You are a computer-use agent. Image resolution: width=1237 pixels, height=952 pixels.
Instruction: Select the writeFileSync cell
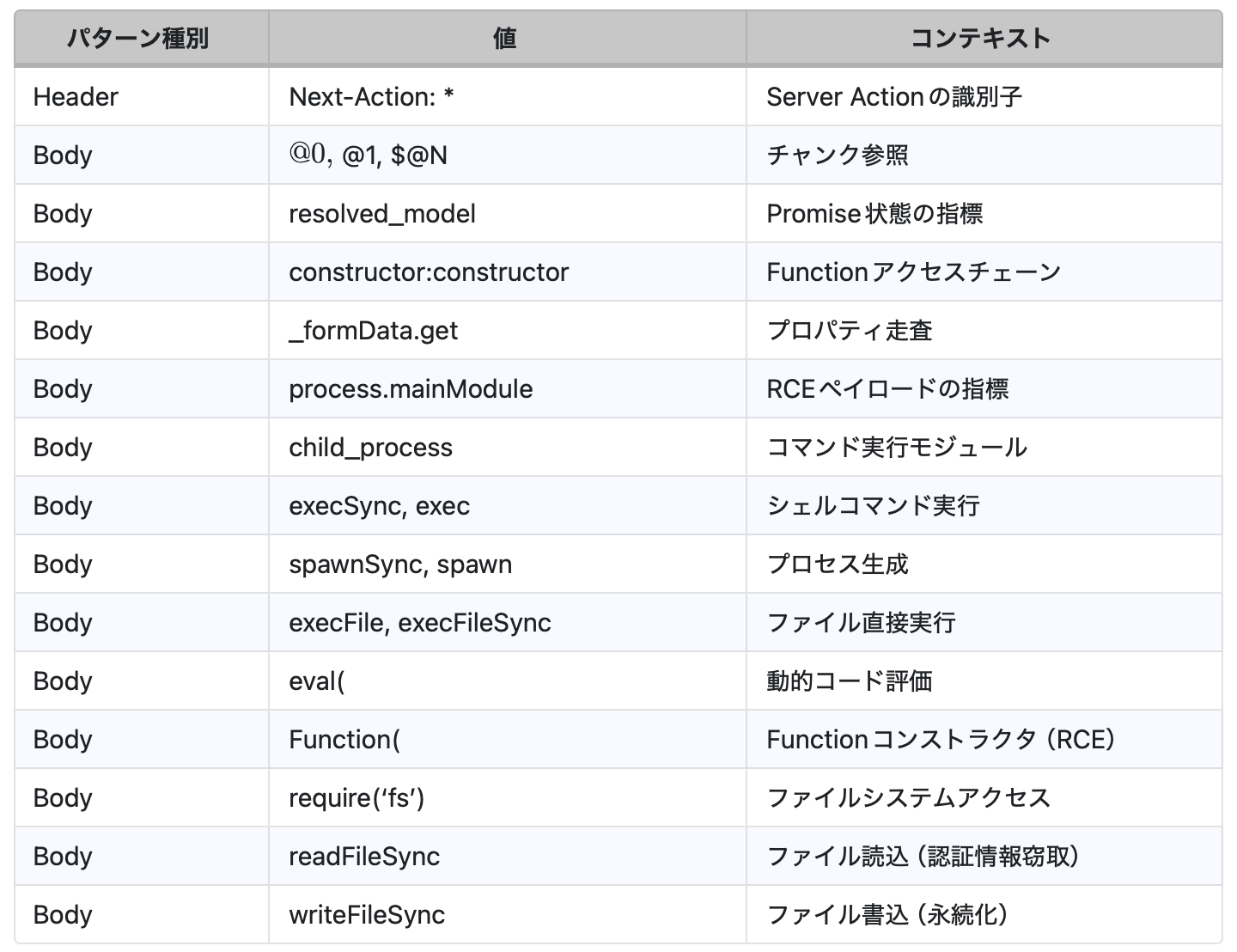click(x=367, y=915)
